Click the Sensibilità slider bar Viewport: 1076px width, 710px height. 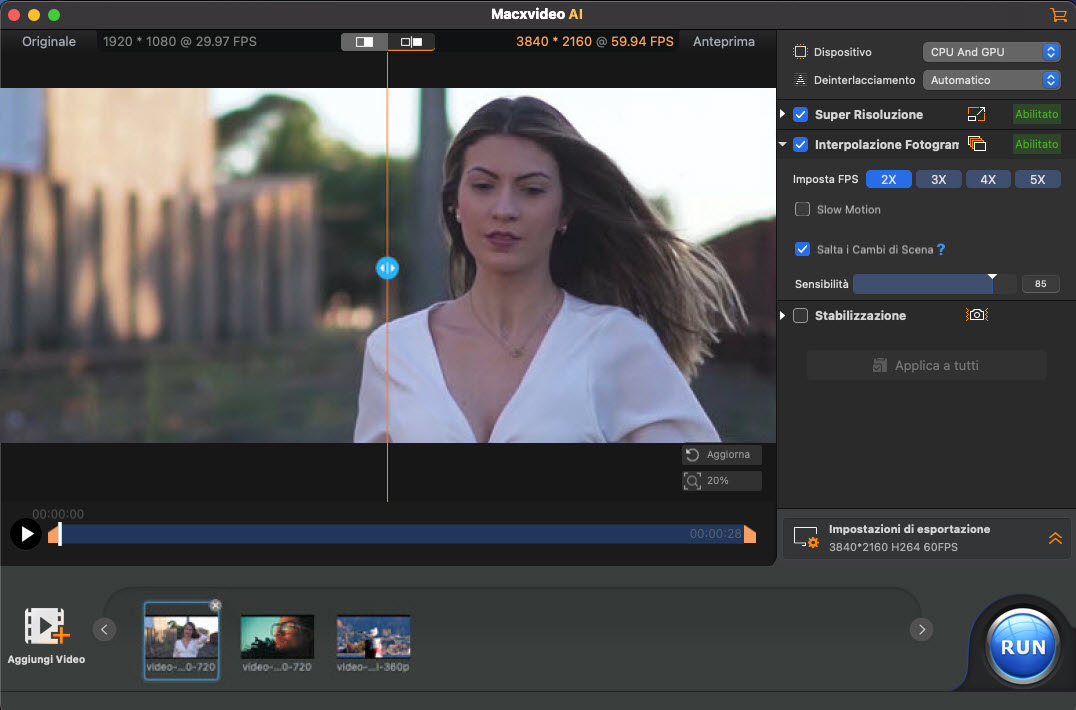coord(934,284)
